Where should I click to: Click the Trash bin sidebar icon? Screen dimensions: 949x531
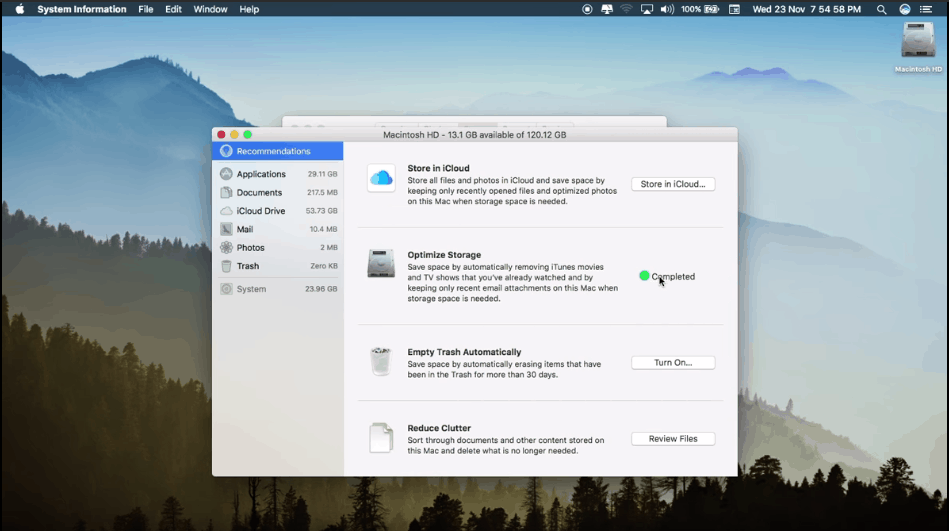[x=226, y=266]
